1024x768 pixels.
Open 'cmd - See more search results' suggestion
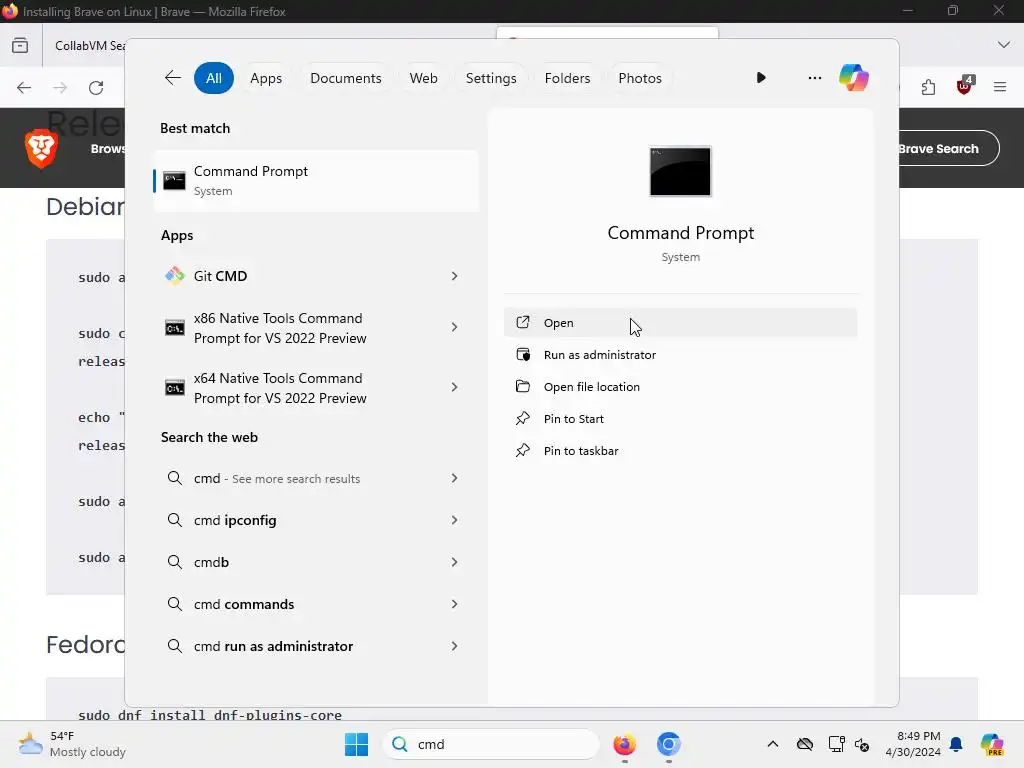tap(300, 478)
